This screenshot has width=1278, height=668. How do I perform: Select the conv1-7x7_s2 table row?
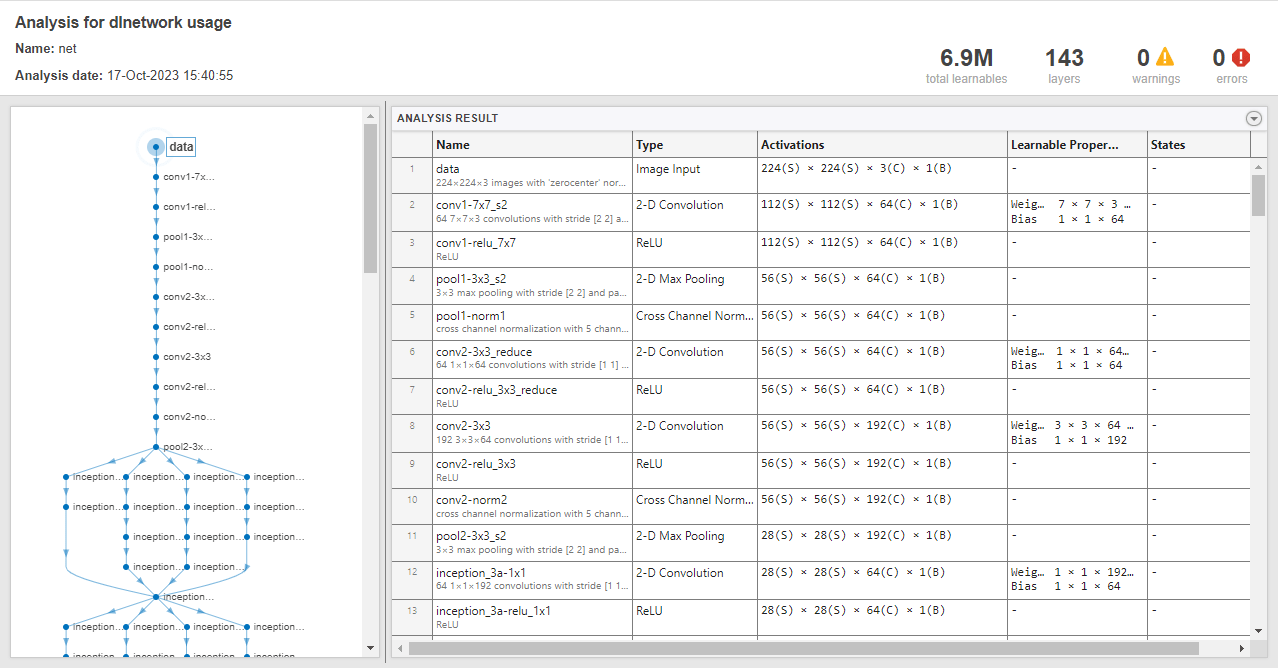point(532,212)
